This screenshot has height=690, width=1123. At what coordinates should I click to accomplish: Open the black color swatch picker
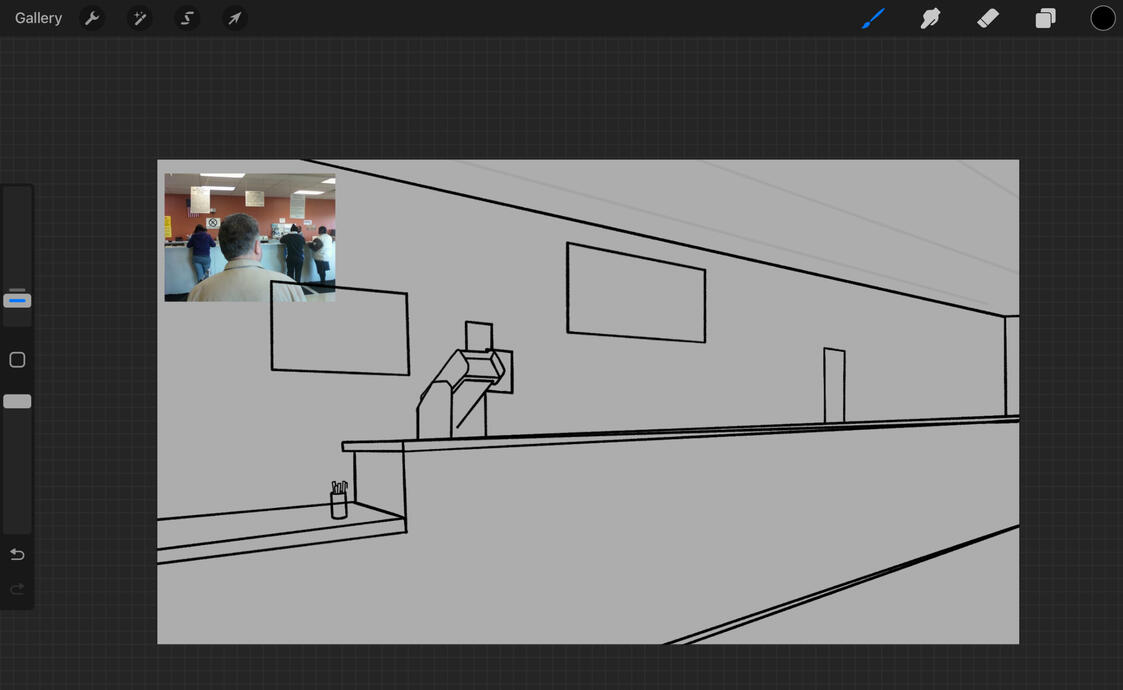pos(1102,18)
